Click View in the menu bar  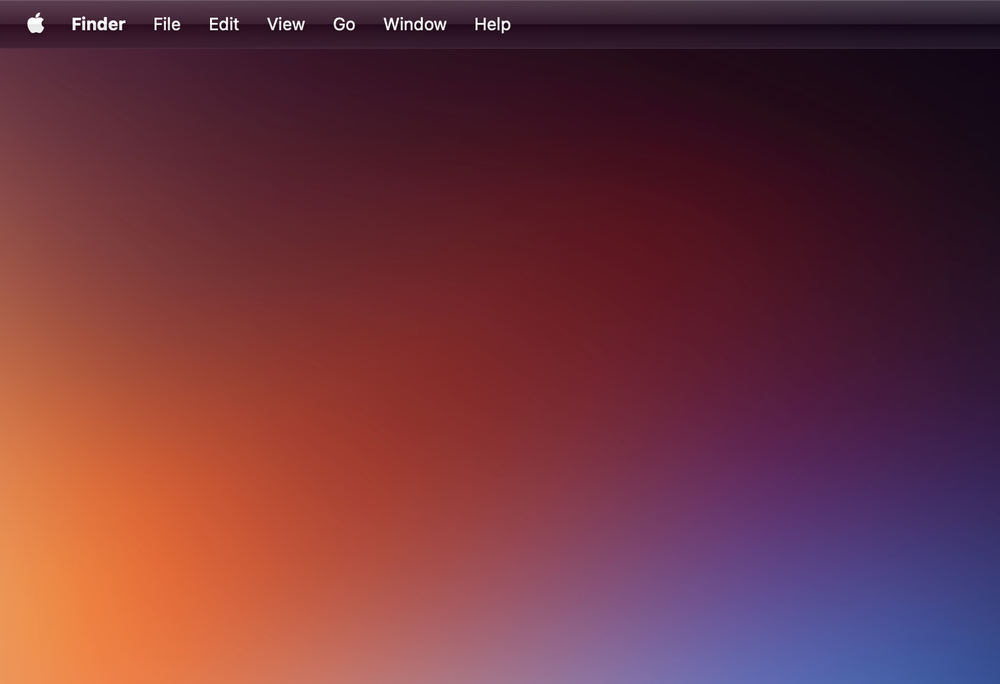pyautogui.click(x=286, y=24)
